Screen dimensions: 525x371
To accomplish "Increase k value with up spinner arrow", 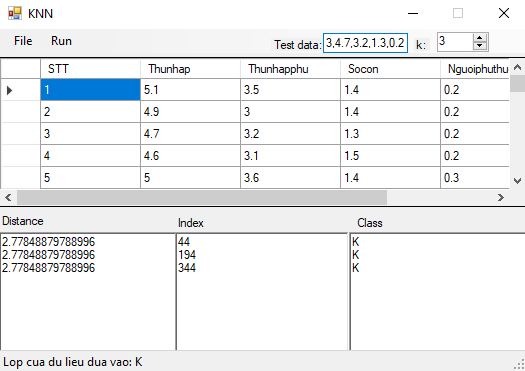I will 480,38.
